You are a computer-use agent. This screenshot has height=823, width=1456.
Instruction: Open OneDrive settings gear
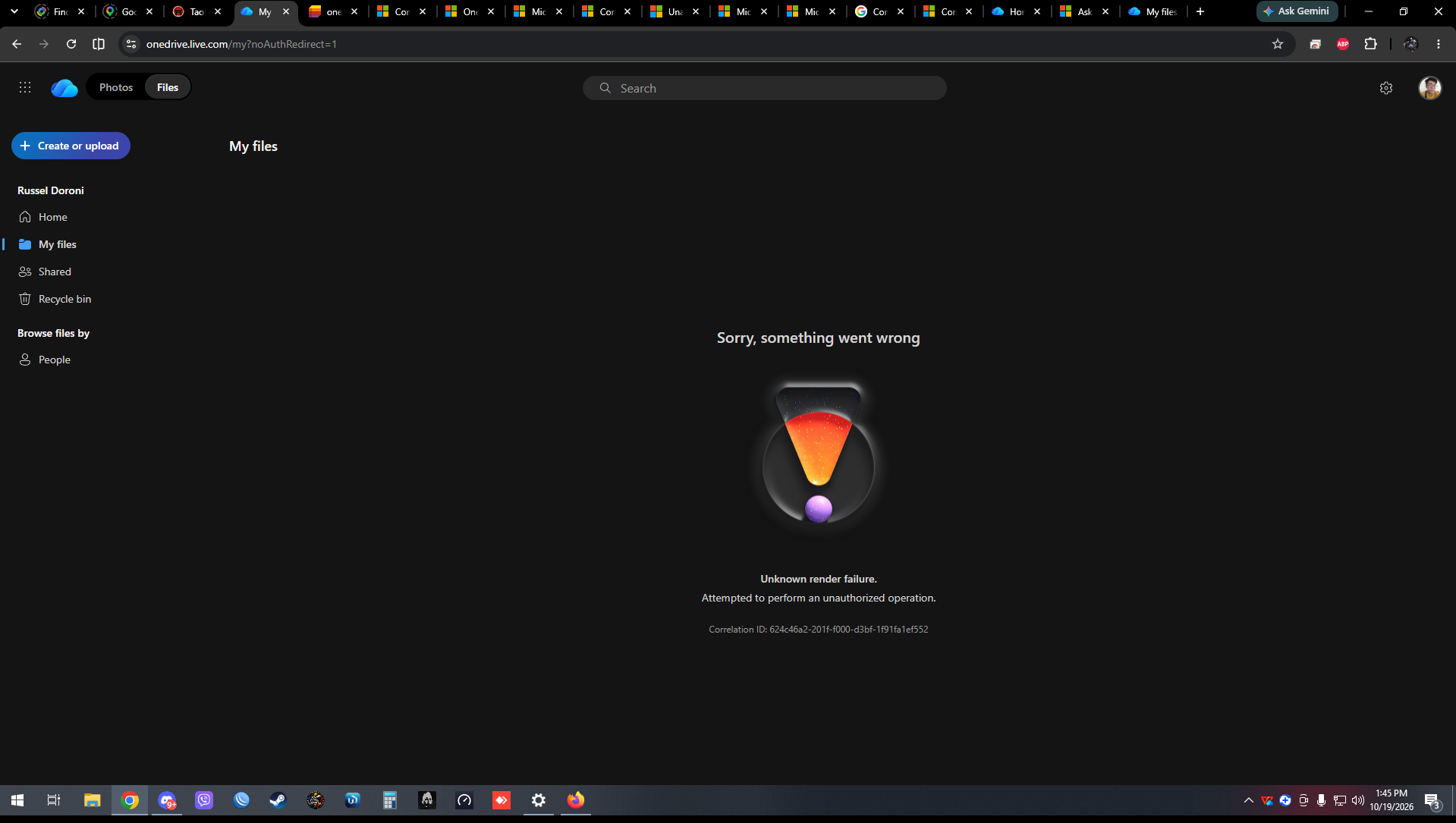click(1386, 88)
